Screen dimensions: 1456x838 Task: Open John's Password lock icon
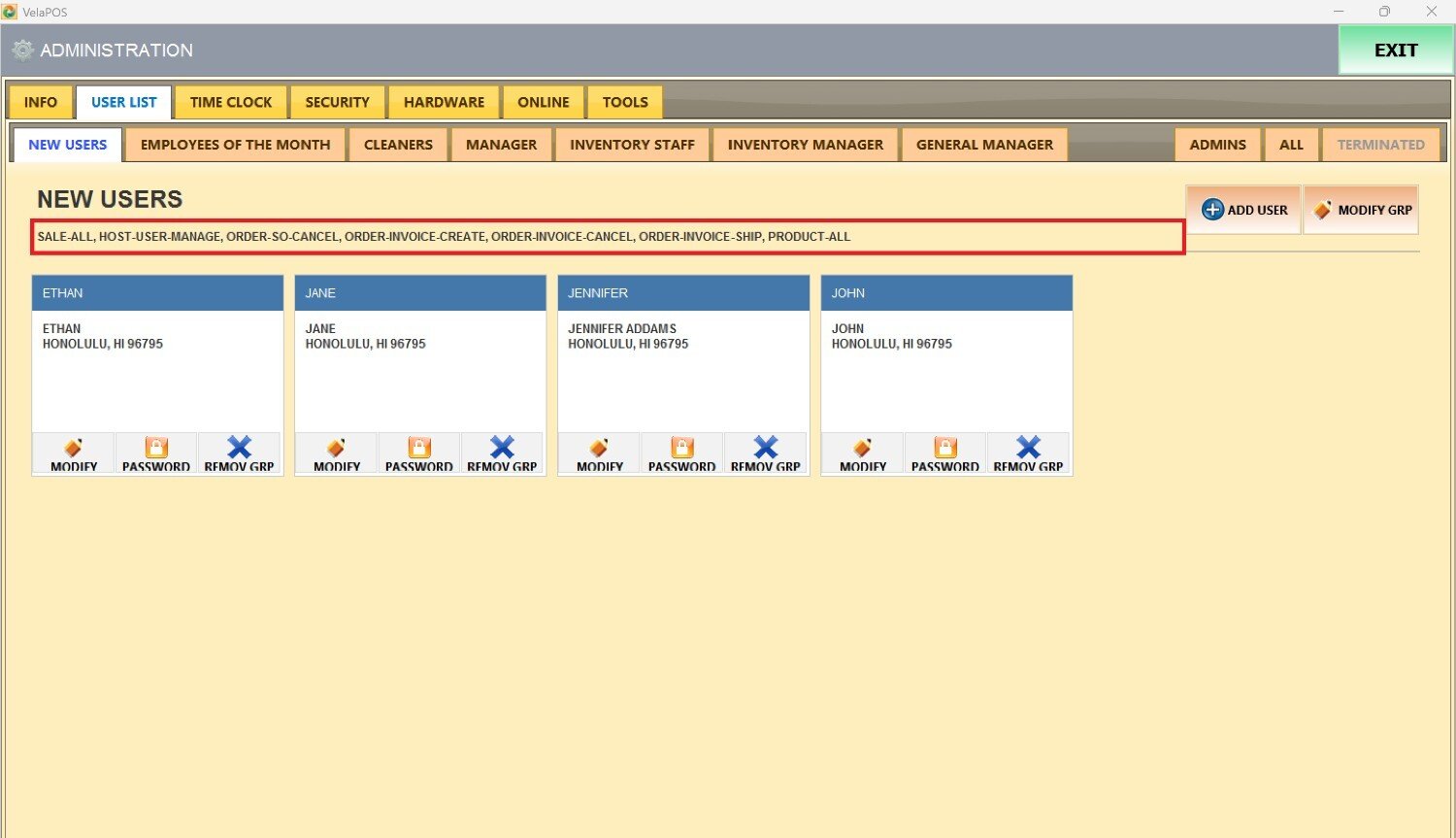pyautogui.click(x=945, y=448)
